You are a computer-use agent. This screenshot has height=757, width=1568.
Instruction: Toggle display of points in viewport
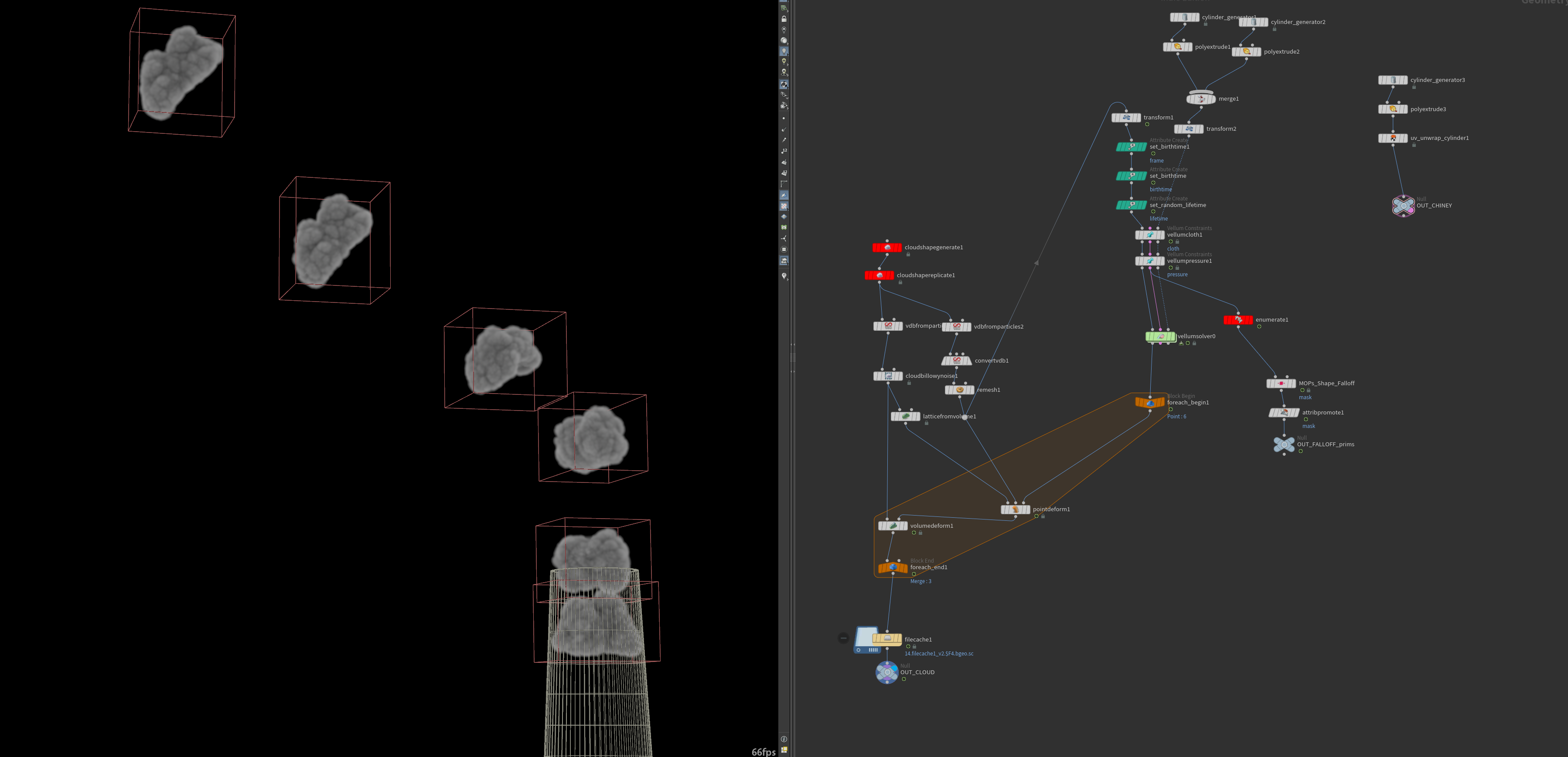[784, 118]
